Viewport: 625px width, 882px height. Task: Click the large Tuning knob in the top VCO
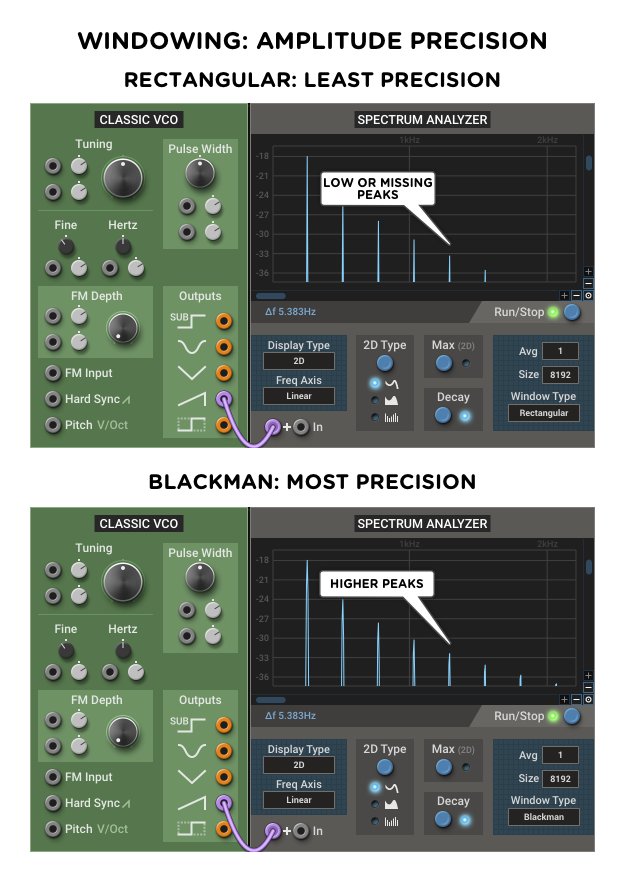pos(123,179)
